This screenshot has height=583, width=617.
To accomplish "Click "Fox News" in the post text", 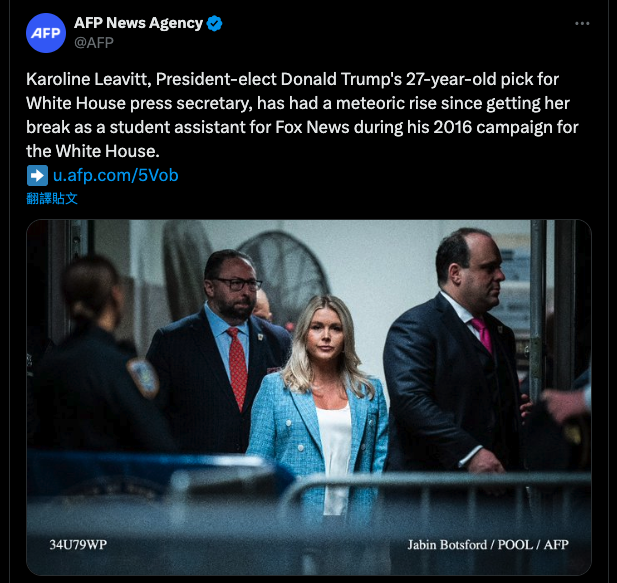I will 312,127.
